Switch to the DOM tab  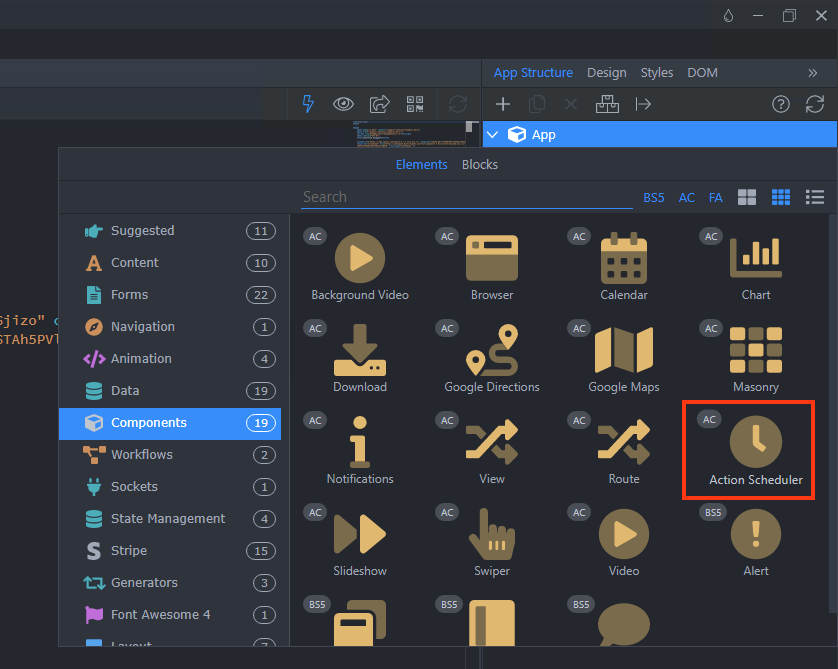702,73
